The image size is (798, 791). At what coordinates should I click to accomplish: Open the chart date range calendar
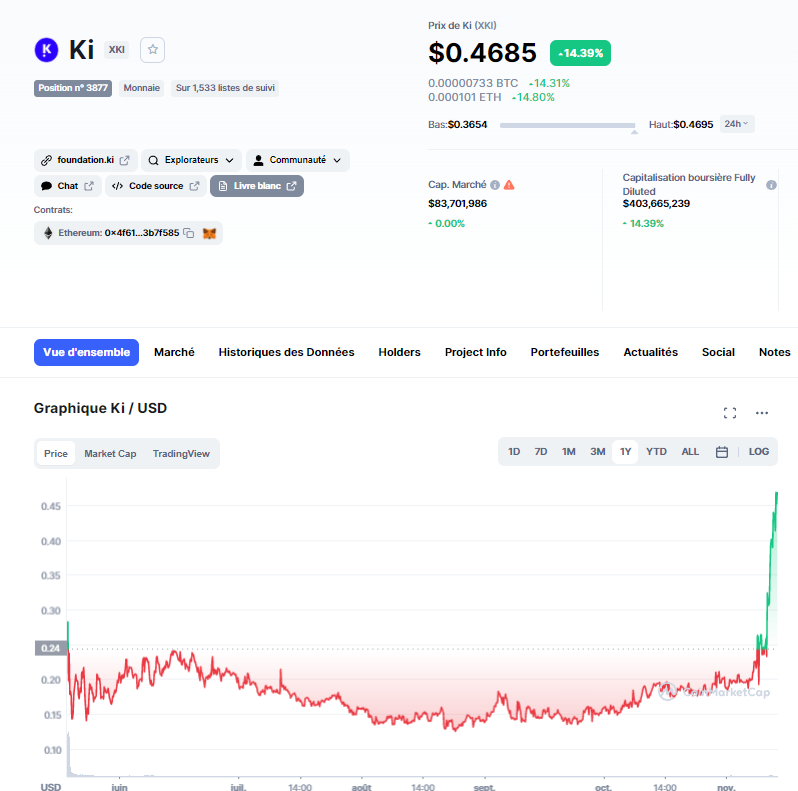722,451
